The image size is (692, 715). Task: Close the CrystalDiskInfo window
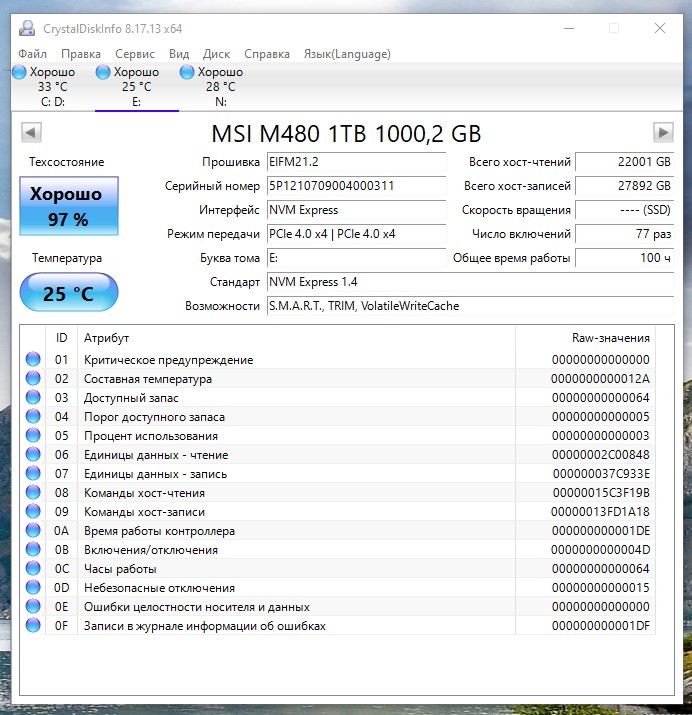point(660,28)
